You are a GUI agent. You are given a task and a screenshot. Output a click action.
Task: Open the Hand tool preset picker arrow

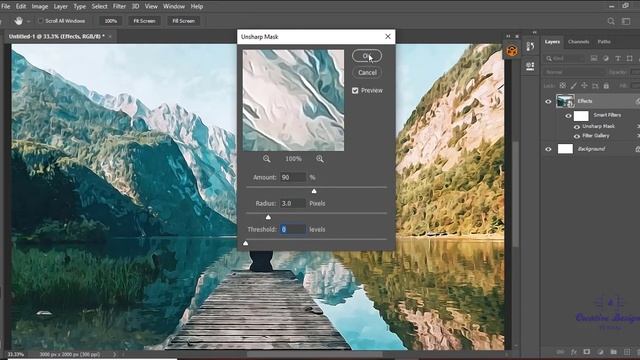29,21
